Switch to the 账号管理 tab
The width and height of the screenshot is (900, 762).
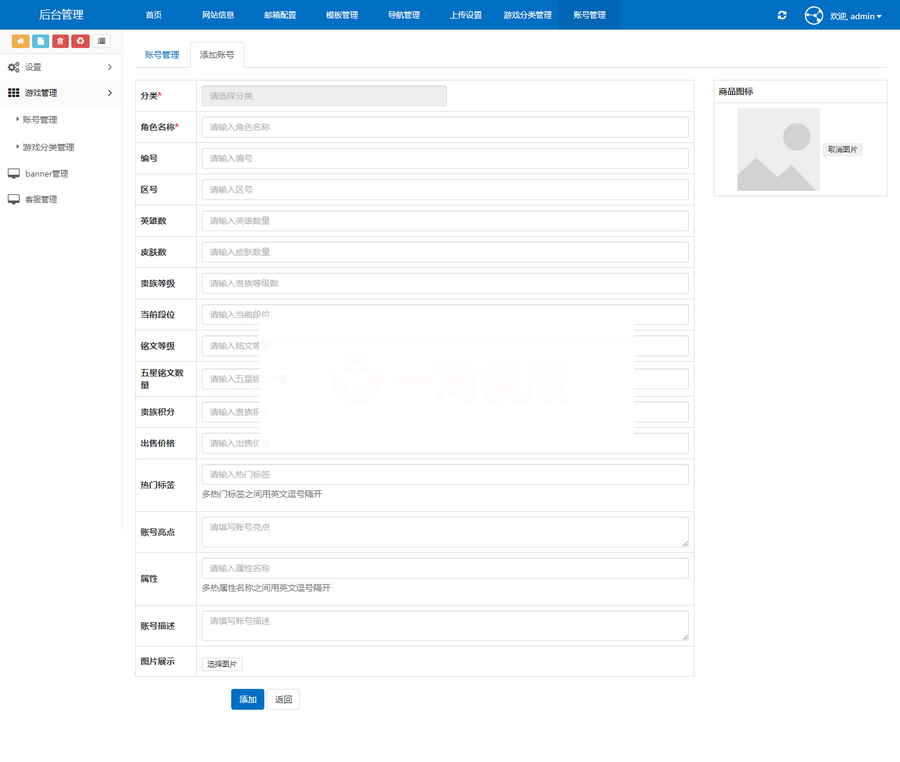point(162,55)
